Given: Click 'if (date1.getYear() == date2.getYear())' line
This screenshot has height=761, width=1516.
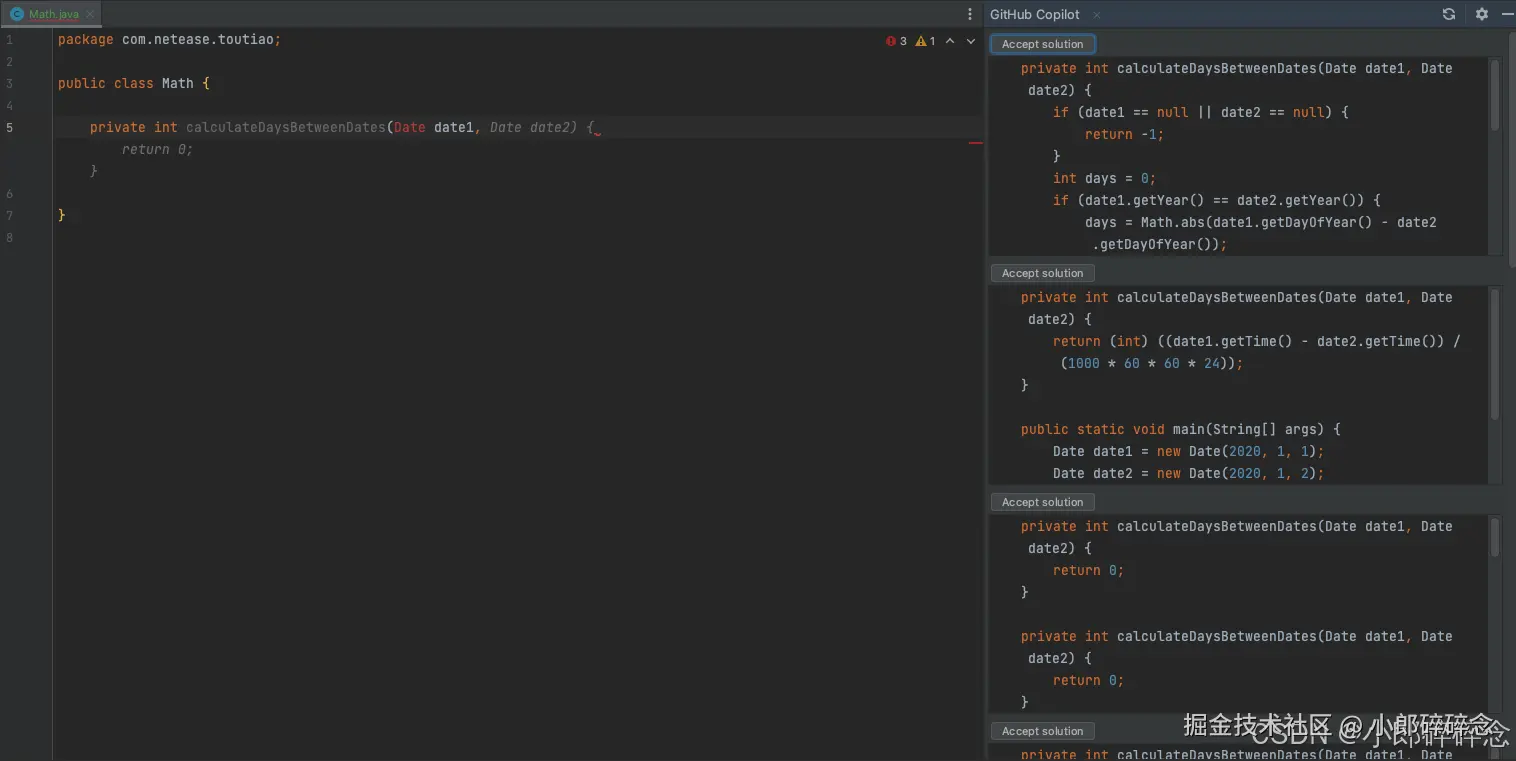Looking at the screenshot, I should 1217,200.
